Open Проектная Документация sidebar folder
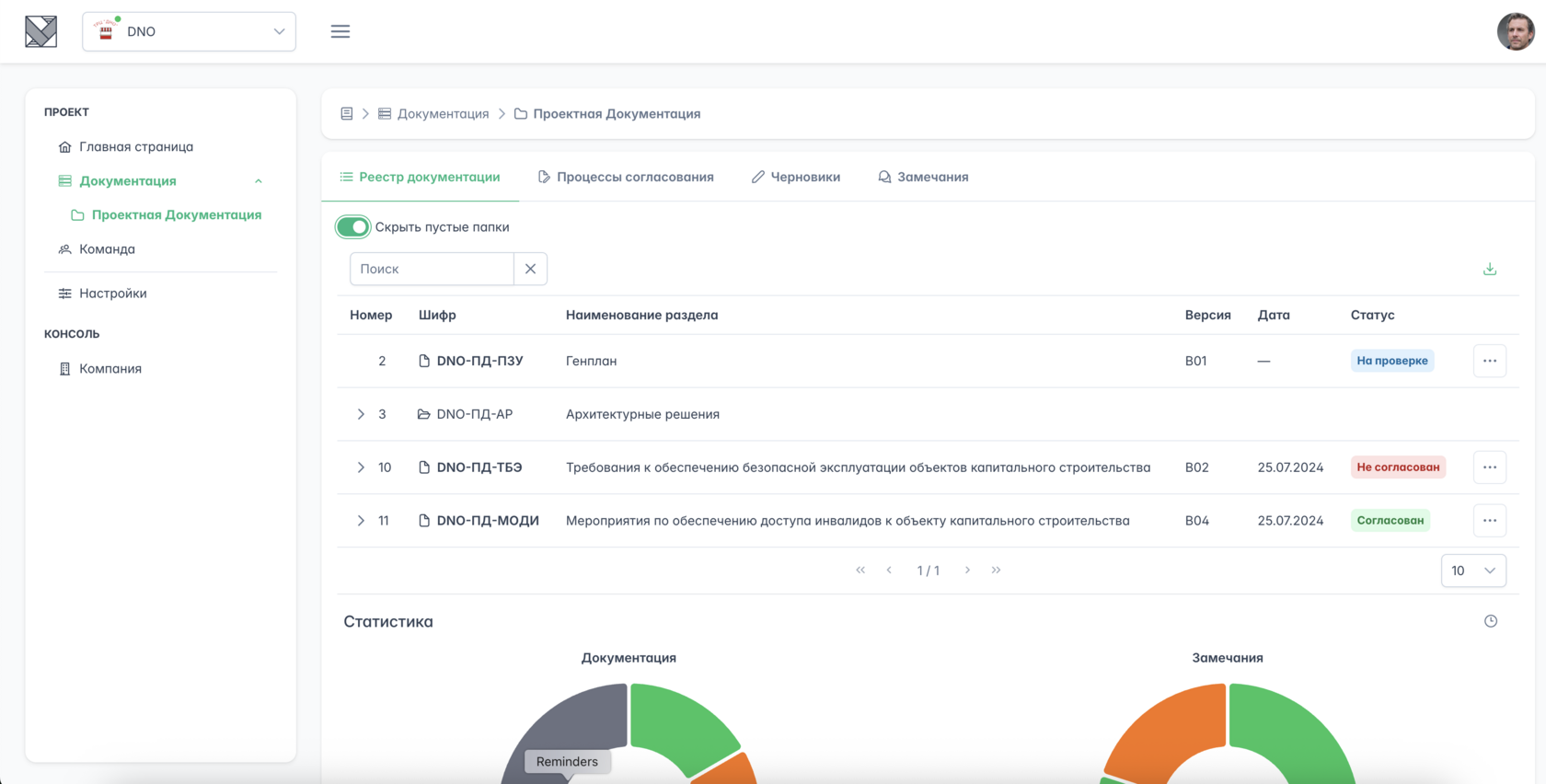 click(177, 214)
